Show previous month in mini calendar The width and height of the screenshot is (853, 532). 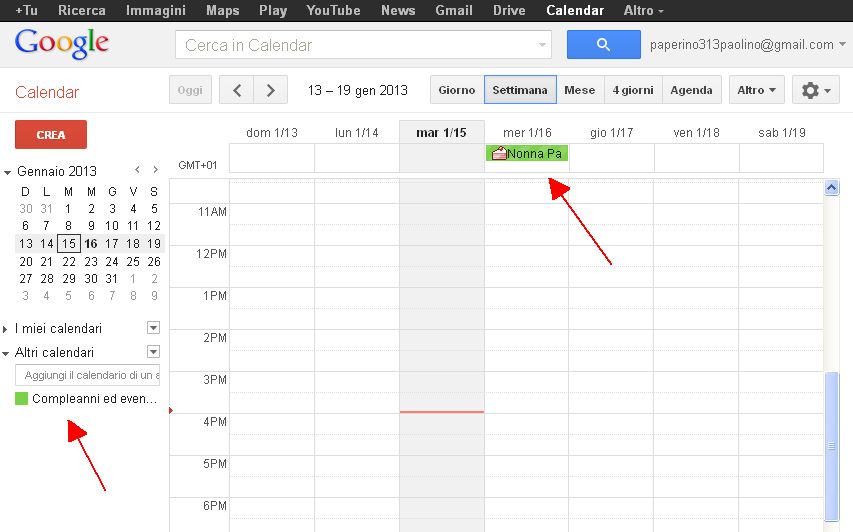pyautogui.click(x=138, y=170)
